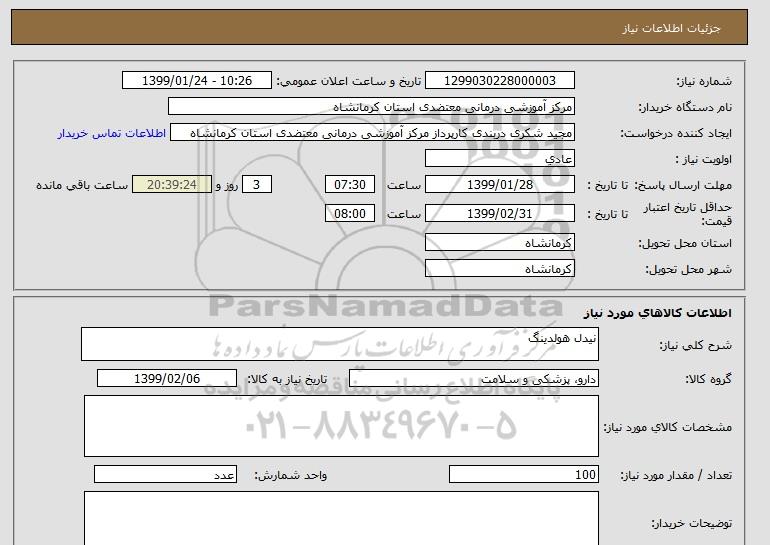Click the header title جزئیات اطلاعات نیاز

tap(671, 28)
